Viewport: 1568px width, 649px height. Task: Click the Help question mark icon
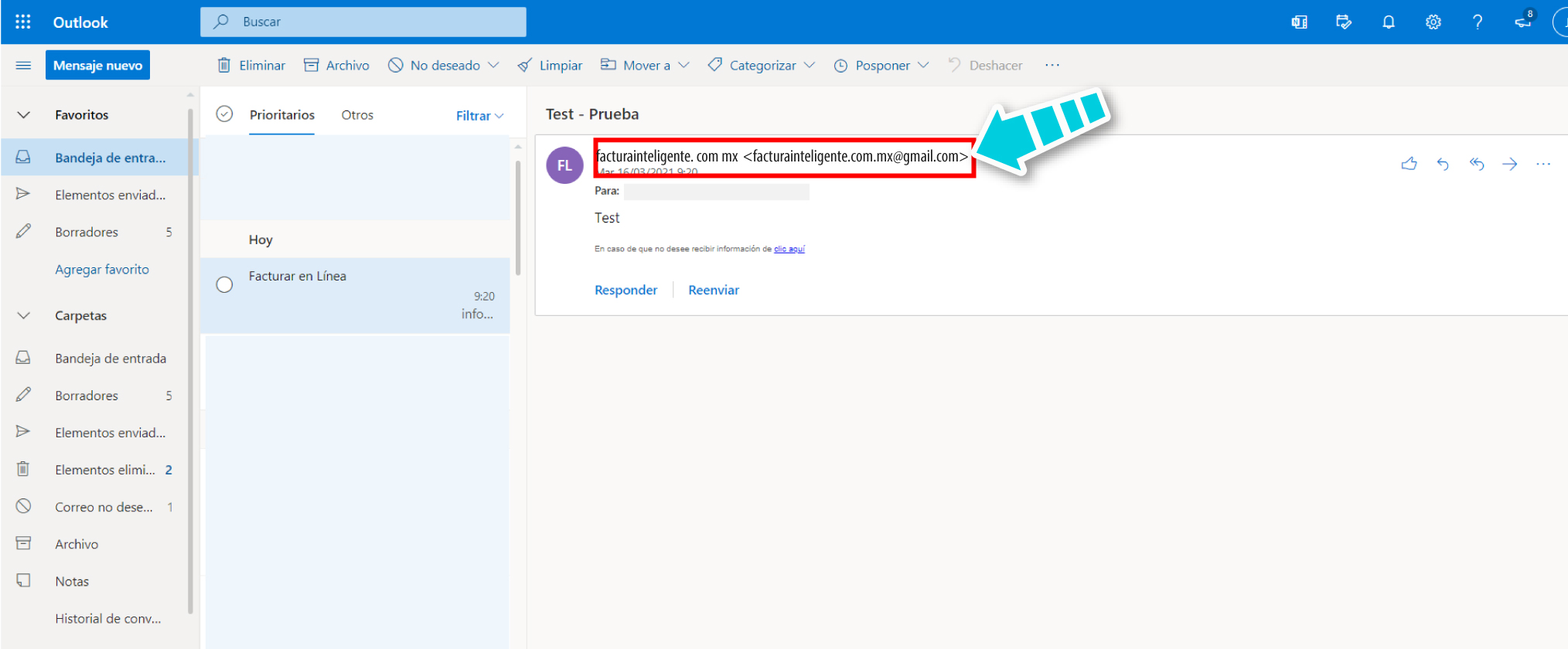point(1478,22)
